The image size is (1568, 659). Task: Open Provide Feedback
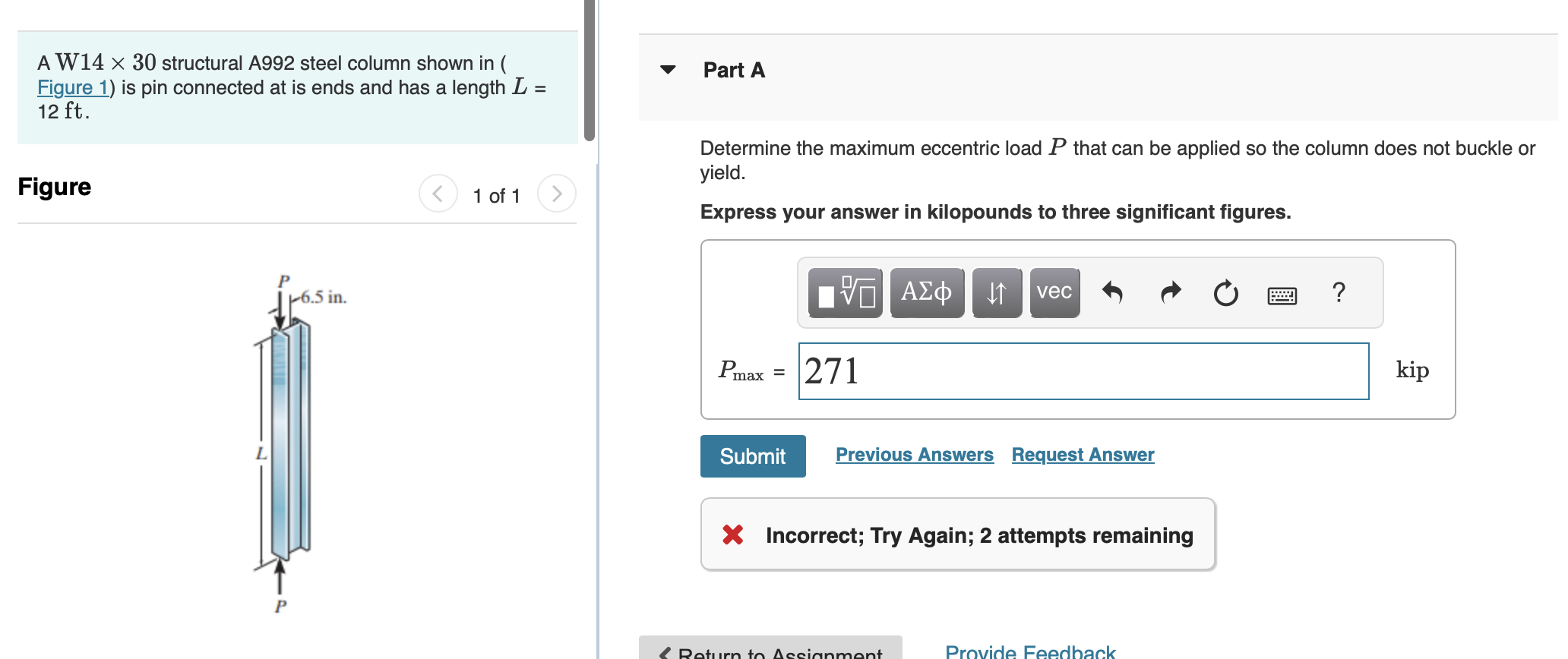tap(1030, 651)
